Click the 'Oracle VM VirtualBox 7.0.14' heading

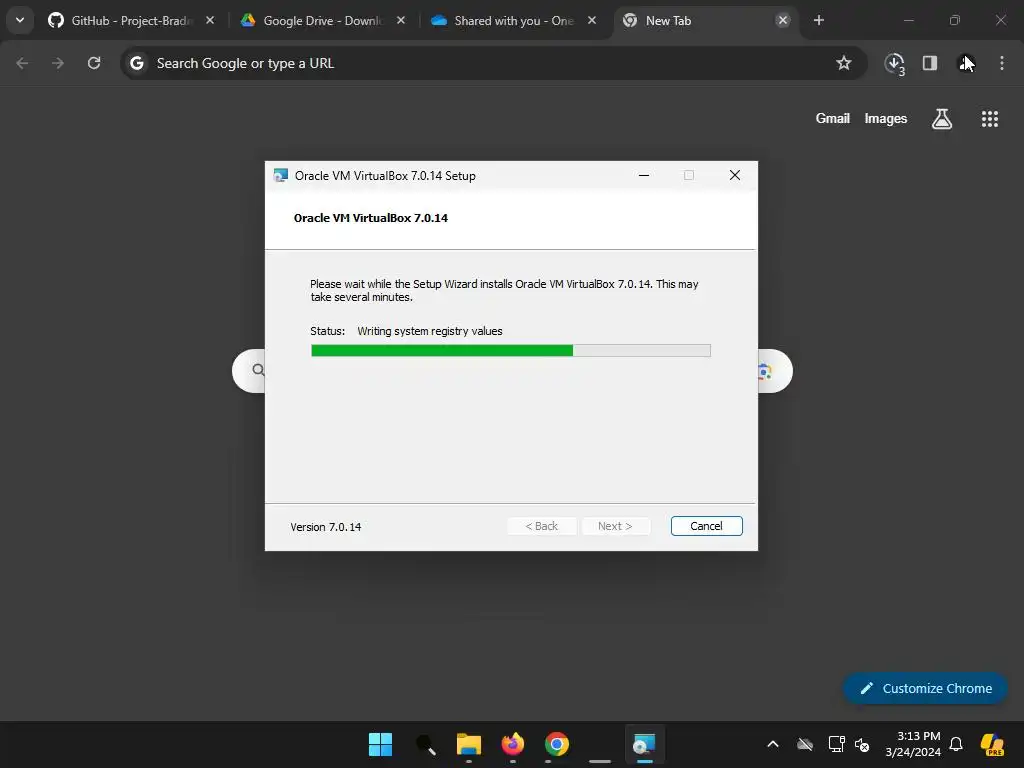click(370, 218)
